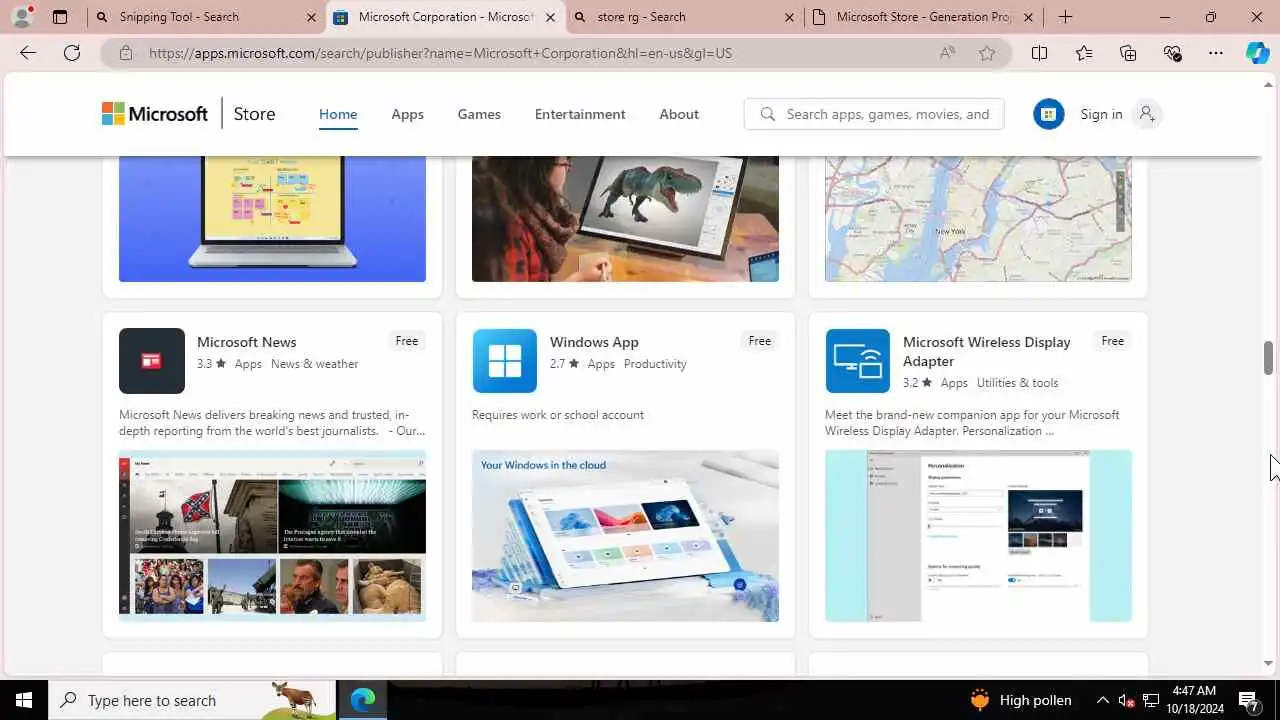Screen dimensions: 1280x720
Task: Launch Edge from the taskbar
Action: (x=362, y=700)
